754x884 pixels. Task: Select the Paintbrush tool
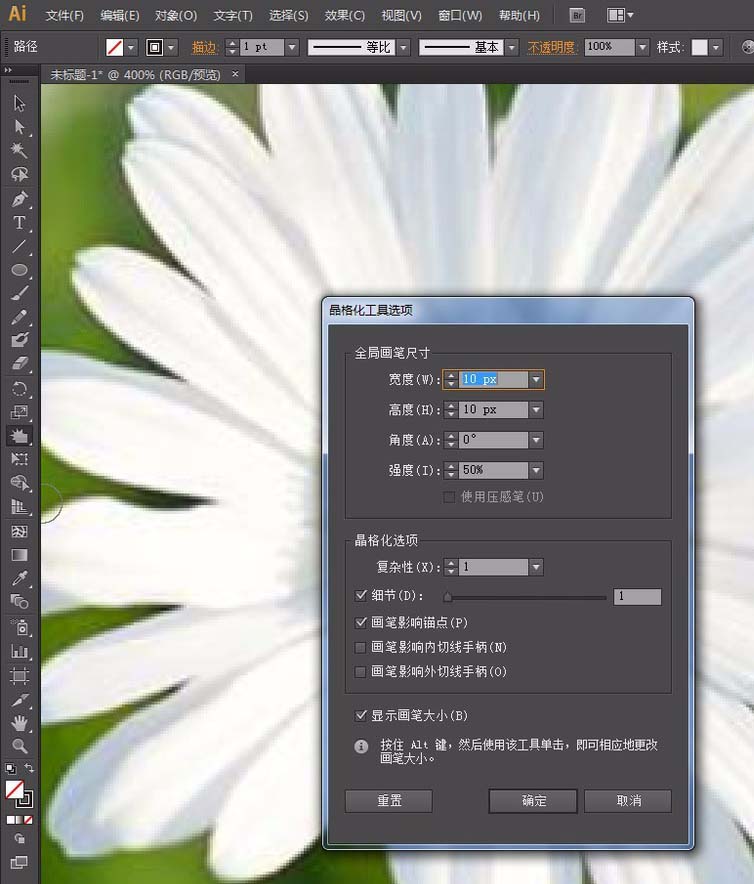tap(19, 294)
